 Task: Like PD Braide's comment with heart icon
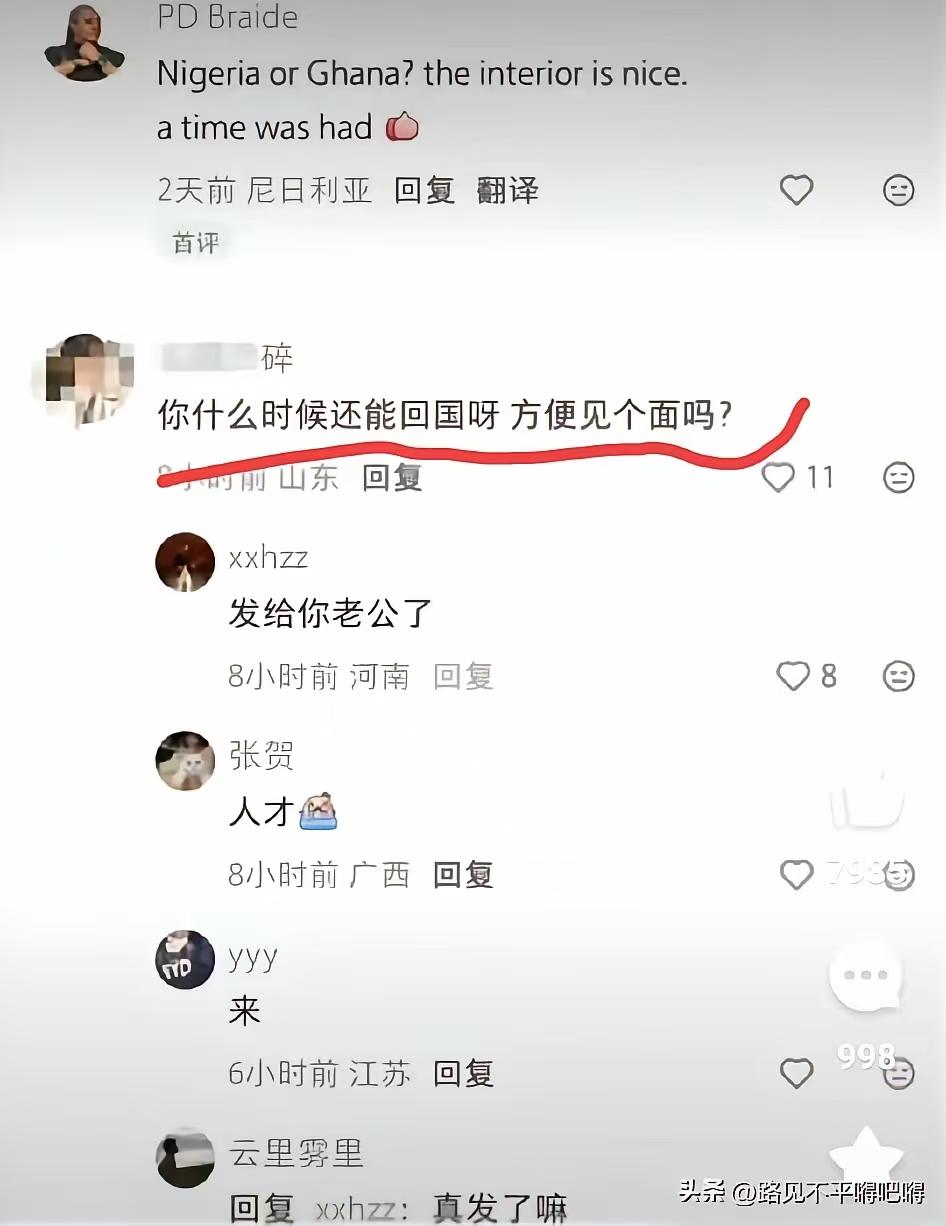coord(796,190)
